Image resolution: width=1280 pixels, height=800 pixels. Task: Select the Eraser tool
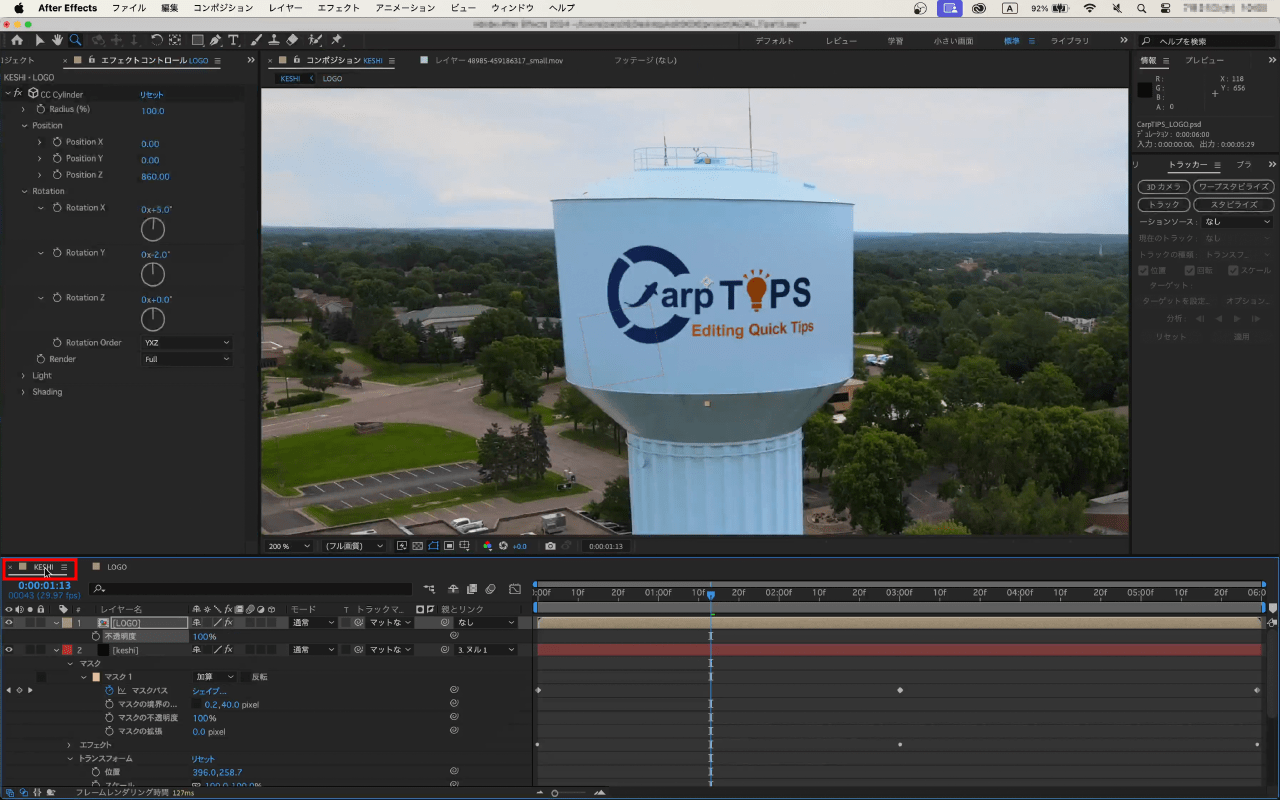(291, 40)
